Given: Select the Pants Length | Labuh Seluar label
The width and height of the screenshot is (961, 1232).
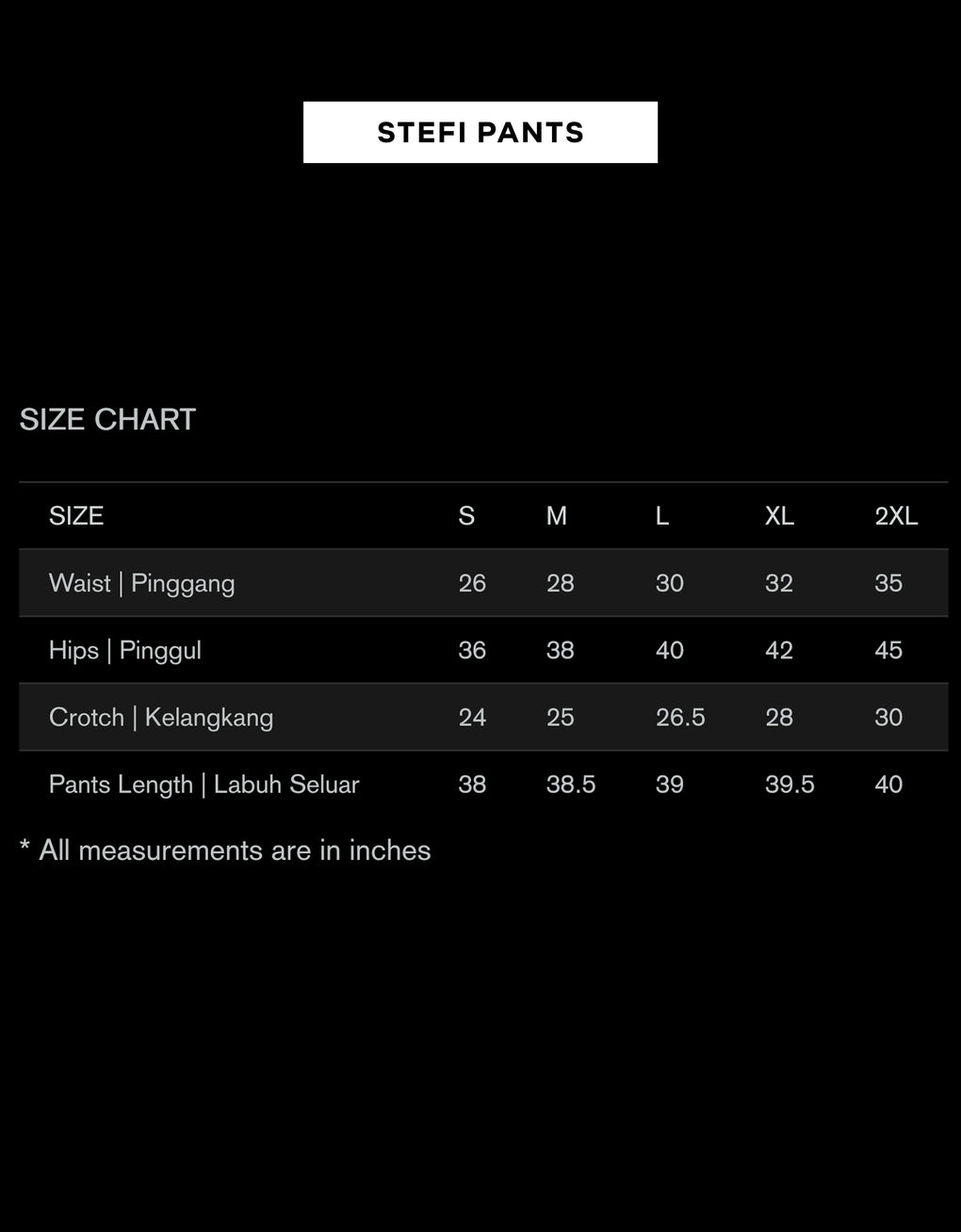Looking at the screenshot, I should click(204, 785).
